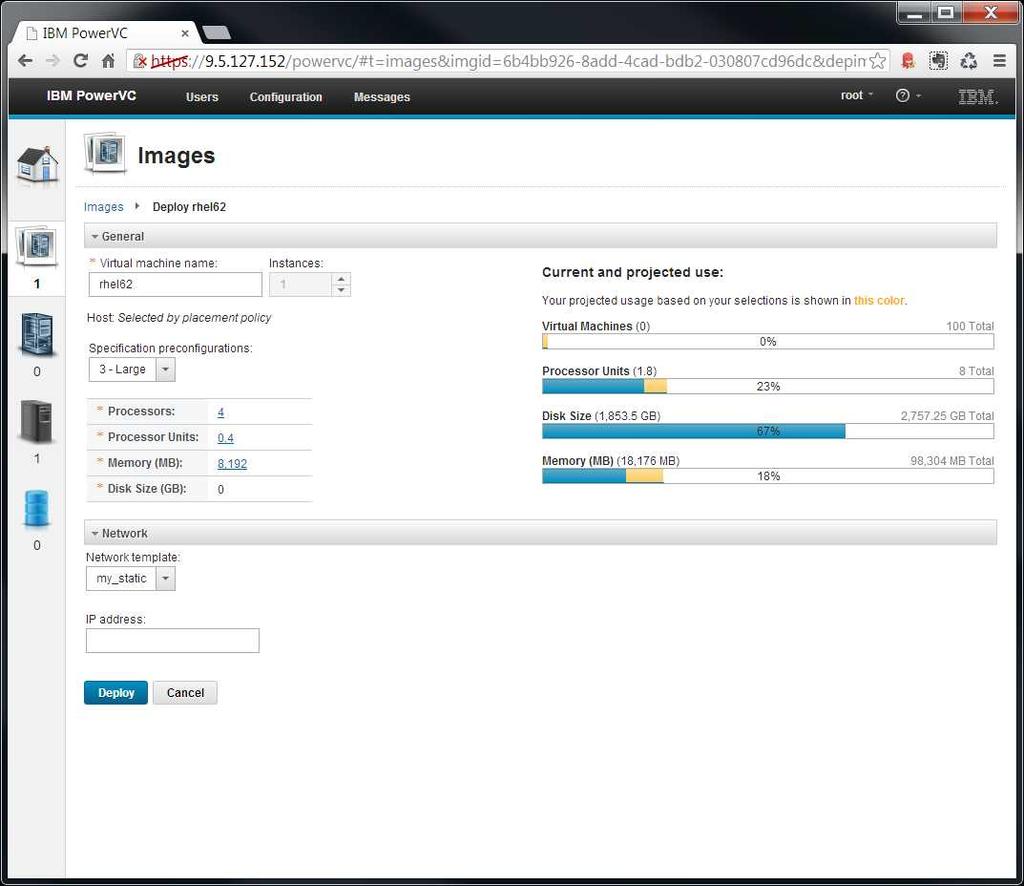
Task: Increment the Instances stepper up arrow
Action: [341, 279]
